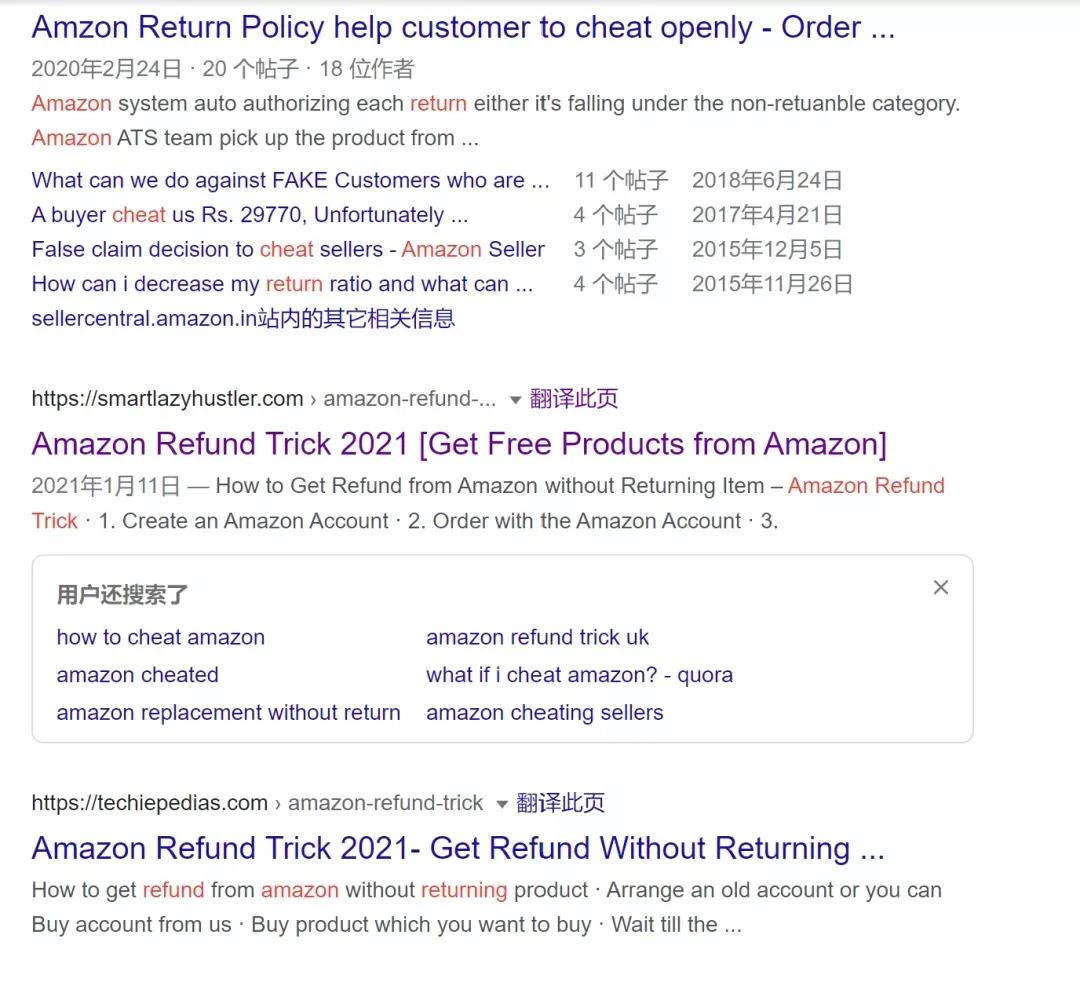Open "Amazon Refund Trick 2021- Get Refund Without Returning"
Screen dimensions: 1080x986
pos(458,848)
